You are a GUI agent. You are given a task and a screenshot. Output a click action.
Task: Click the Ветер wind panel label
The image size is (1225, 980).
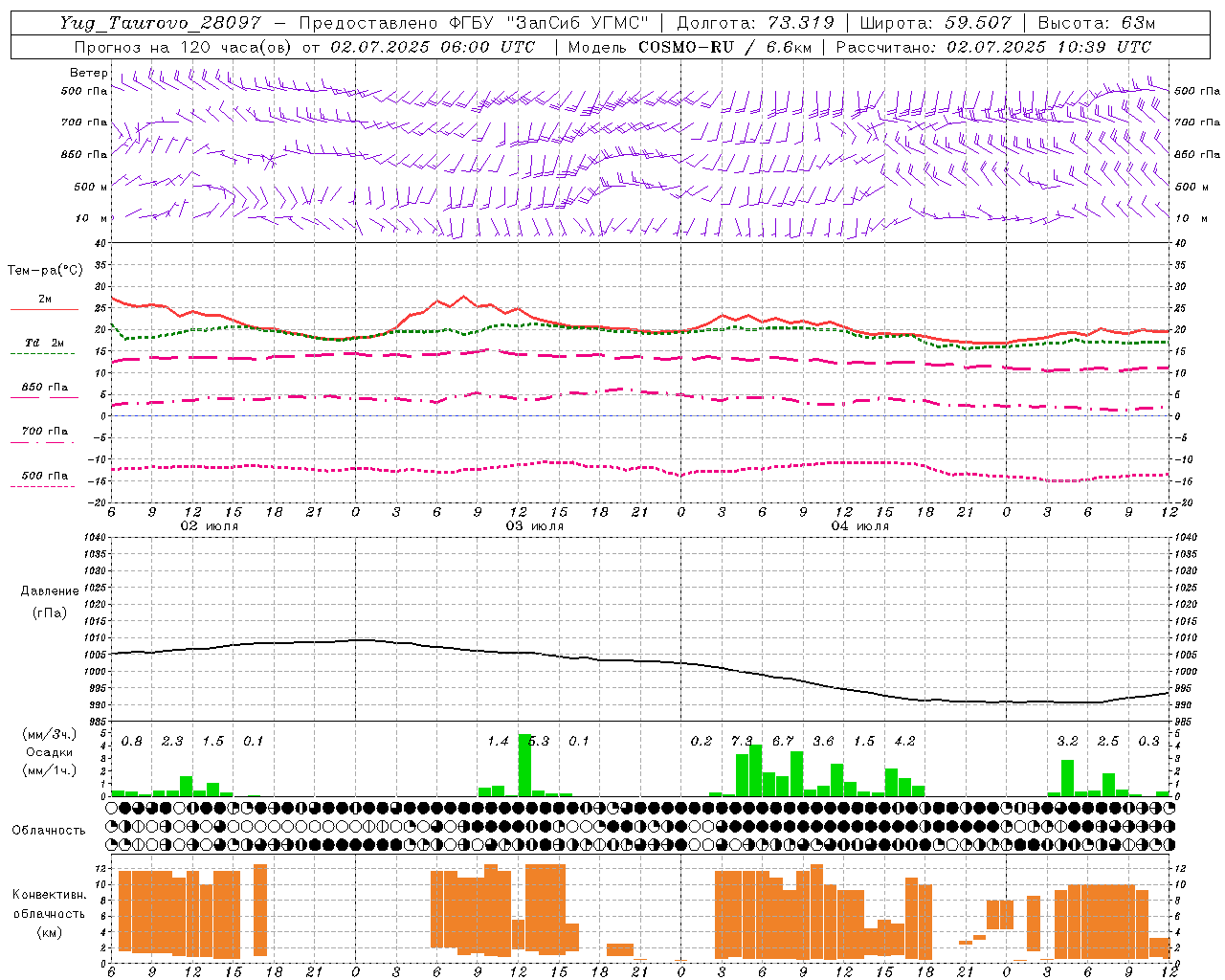88,73
